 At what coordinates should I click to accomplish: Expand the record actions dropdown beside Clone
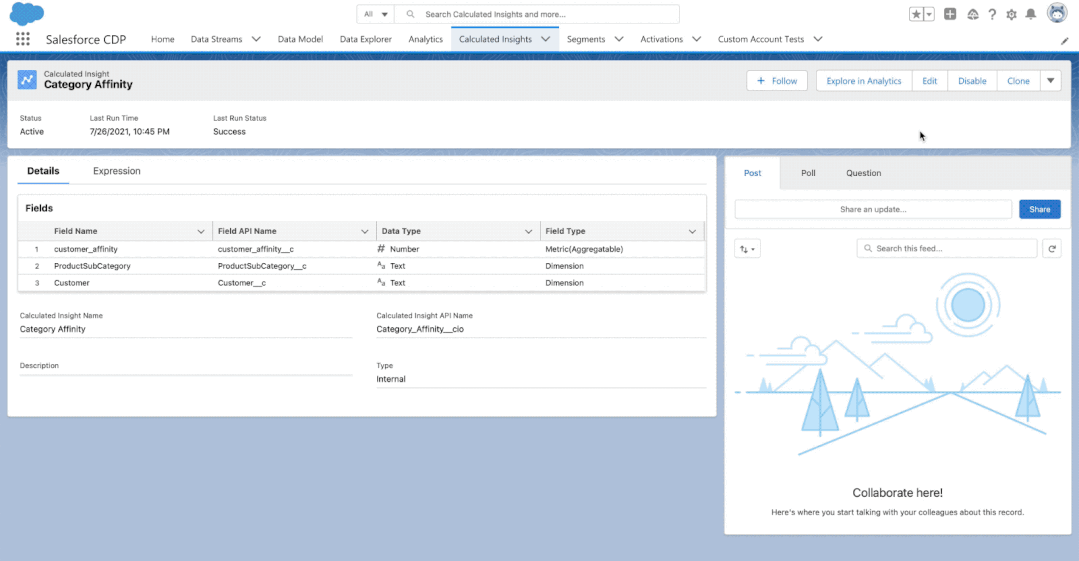pos(1050,81)
